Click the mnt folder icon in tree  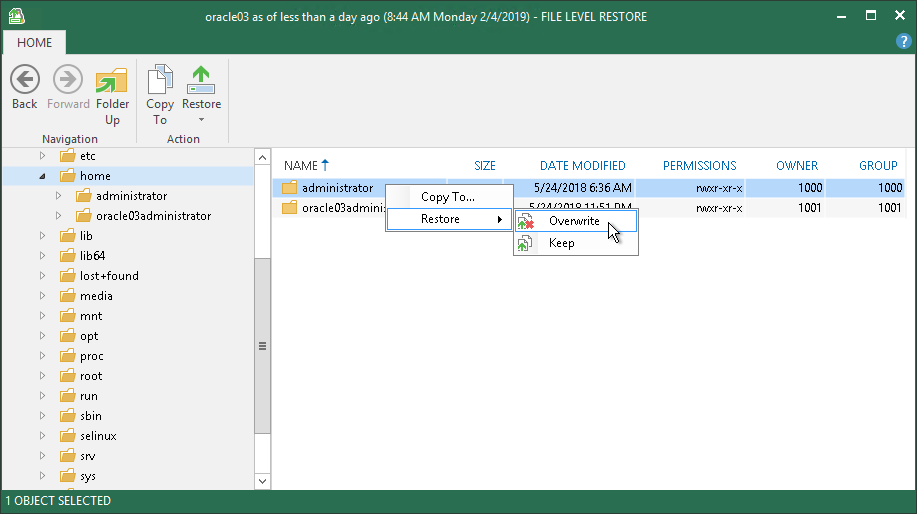[68, 315]
